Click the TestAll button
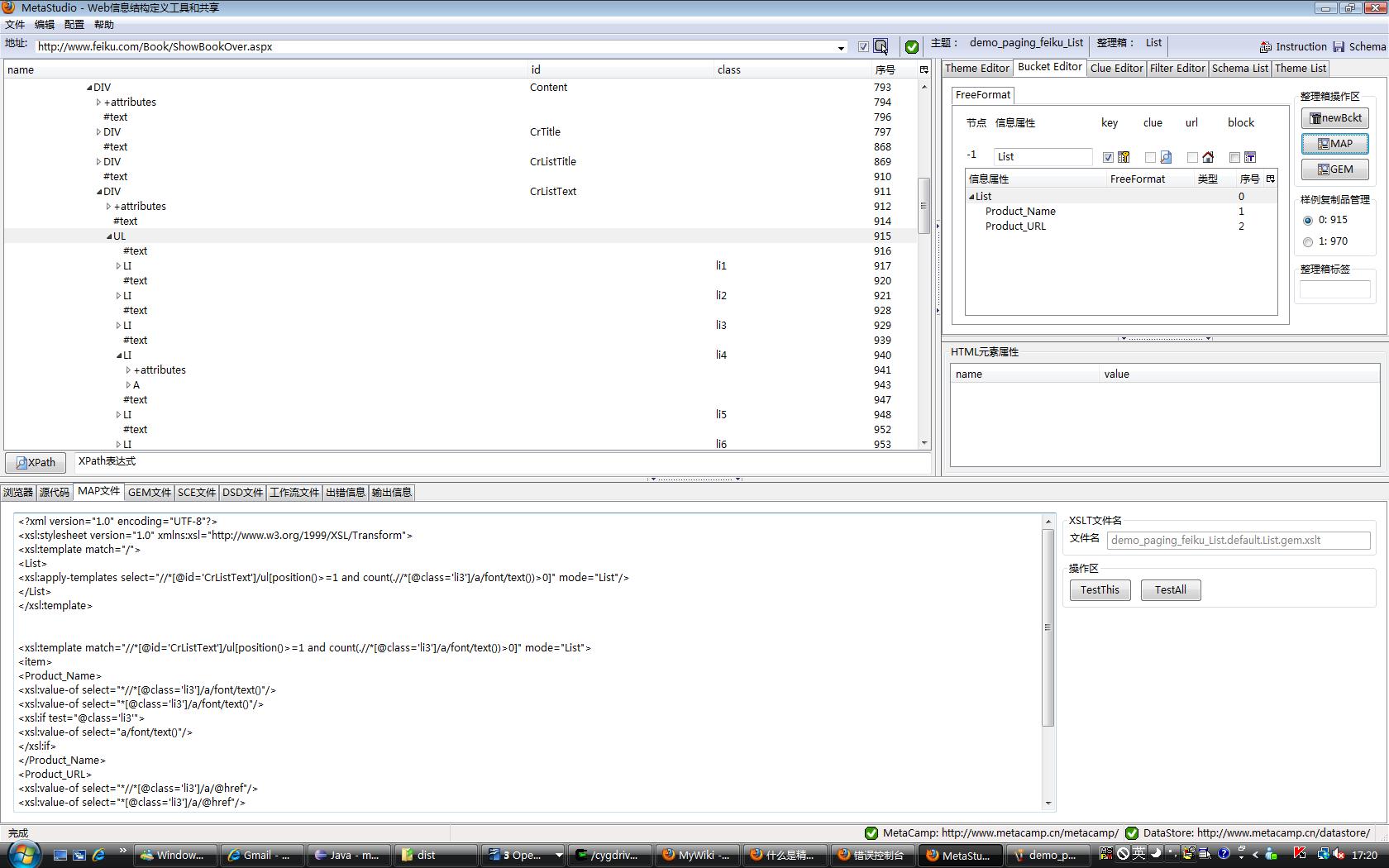 pos(1171,590)
